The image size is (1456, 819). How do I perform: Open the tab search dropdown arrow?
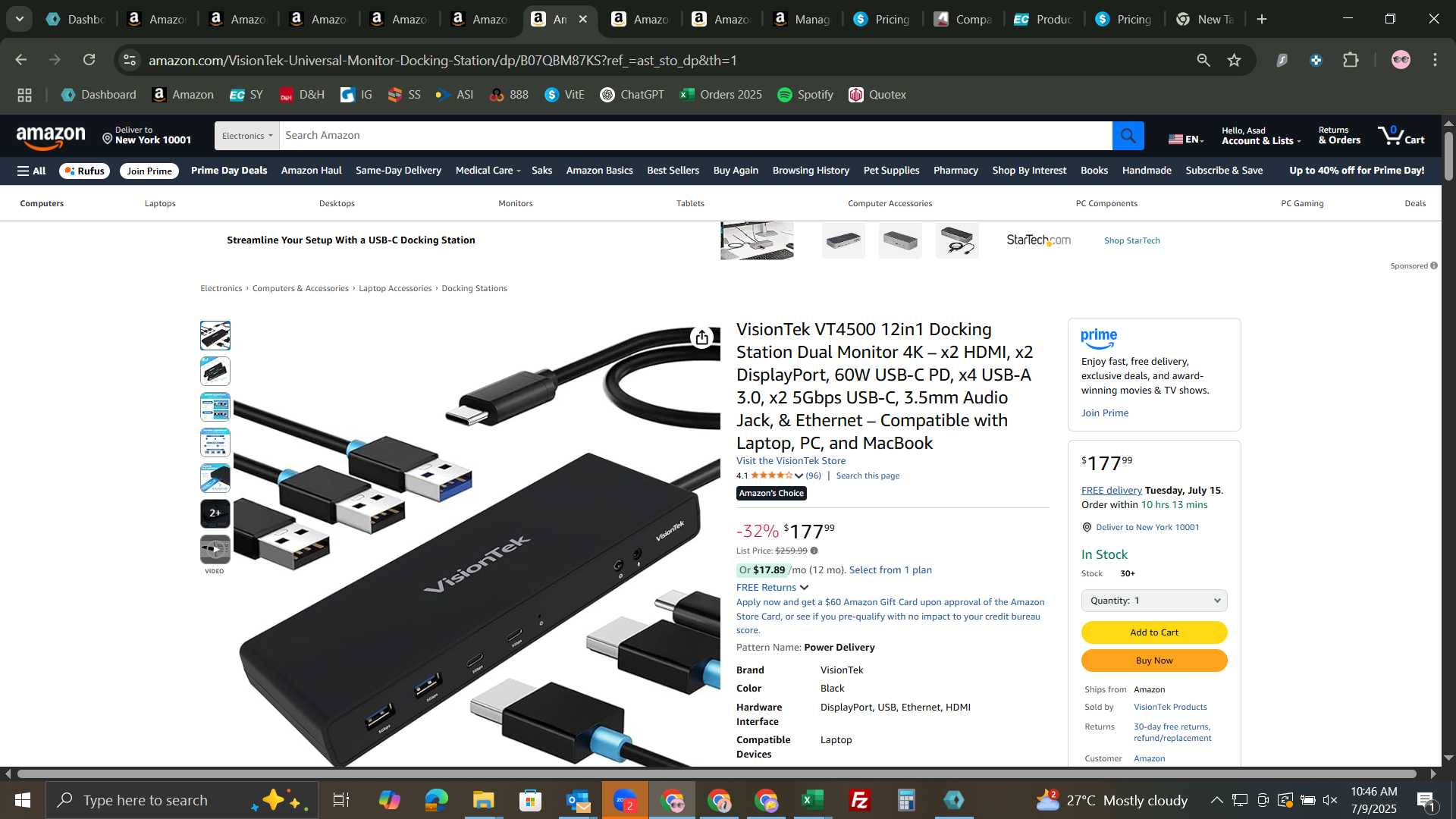tap(19, 19)
